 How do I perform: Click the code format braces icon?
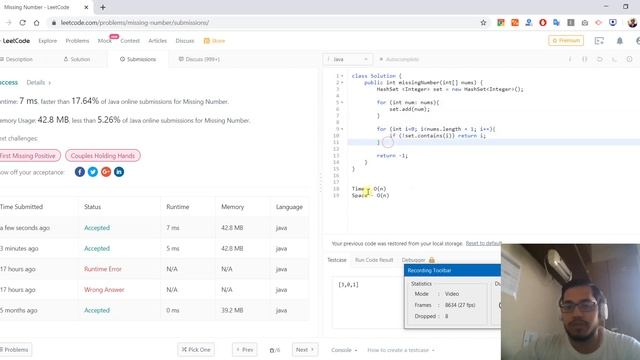click(x=584, y=59)
